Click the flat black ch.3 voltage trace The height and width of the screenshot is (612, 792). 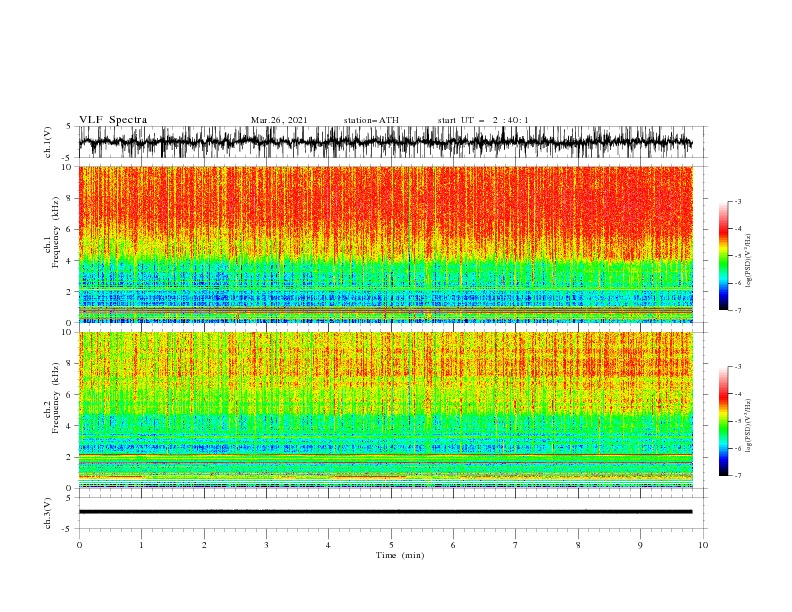click(385, 512)
